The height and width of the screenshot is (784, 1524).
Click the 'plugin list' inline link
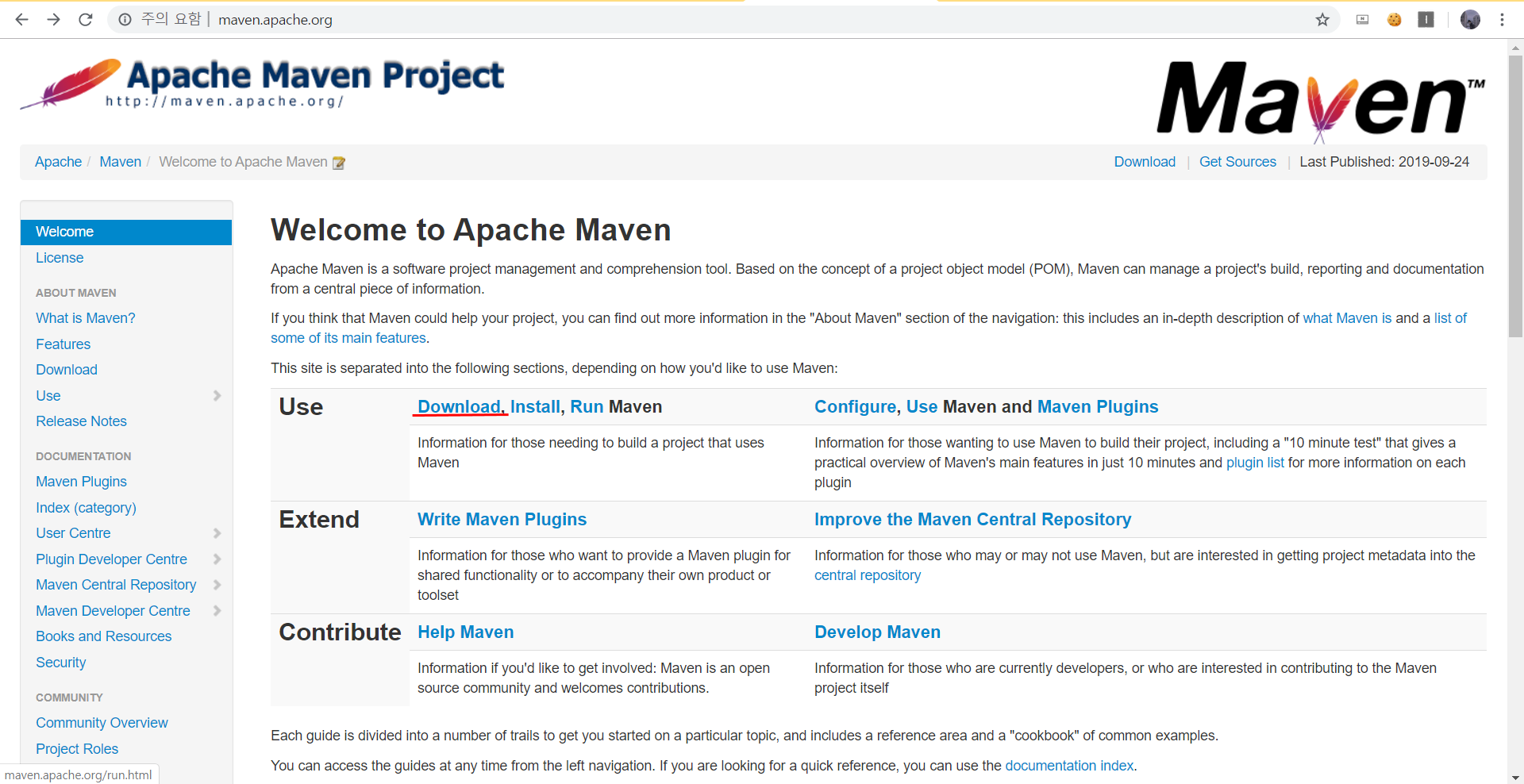point(1255,463)
